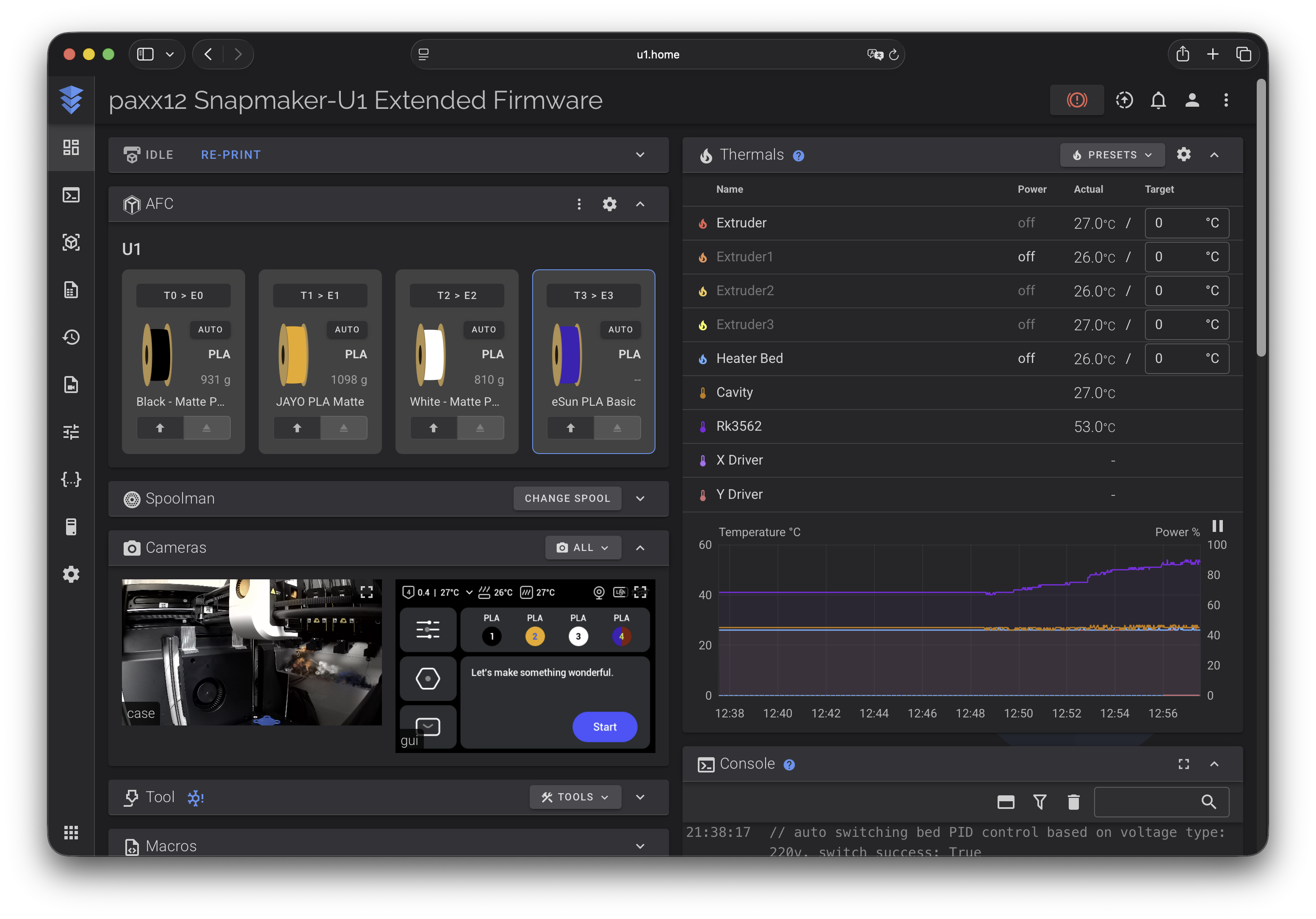The height and width of the screenshot is (919, 1316).
Task: Open the Timelapse file sidebar icon
Action: pos(71,385)
